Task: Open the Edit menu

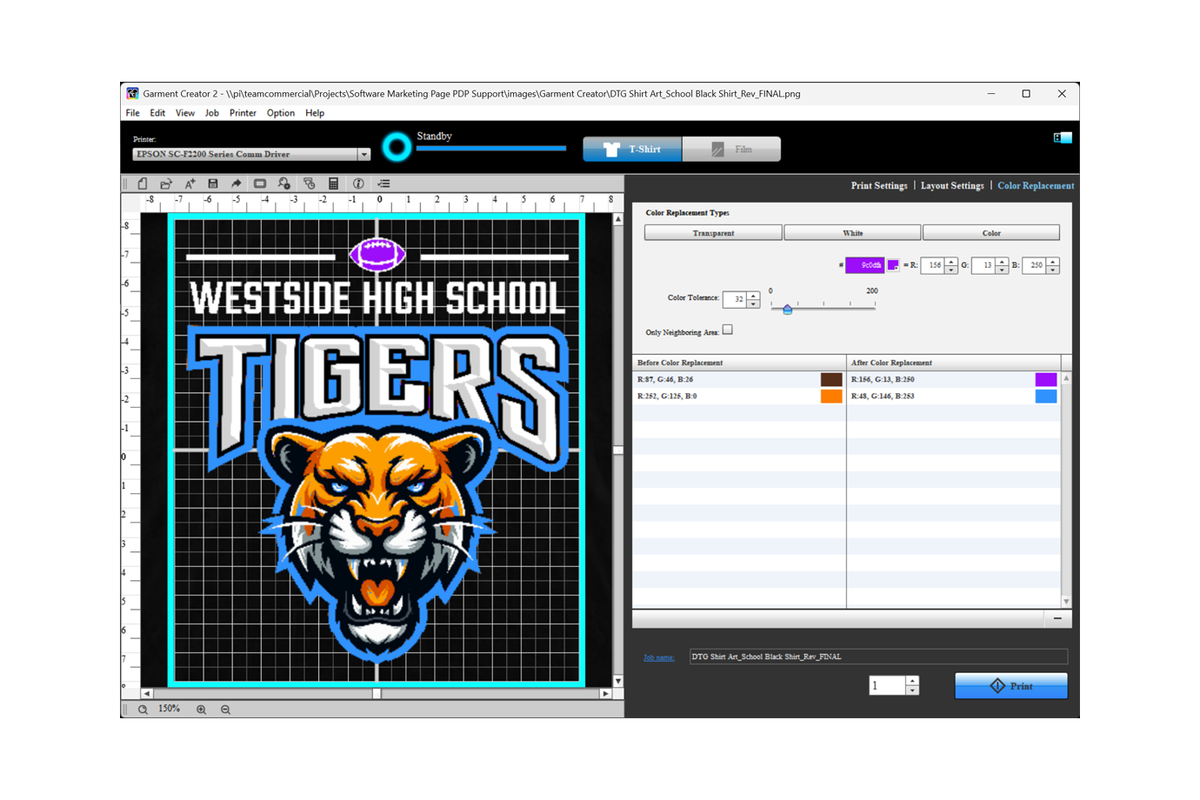Action: click(158, 113)
